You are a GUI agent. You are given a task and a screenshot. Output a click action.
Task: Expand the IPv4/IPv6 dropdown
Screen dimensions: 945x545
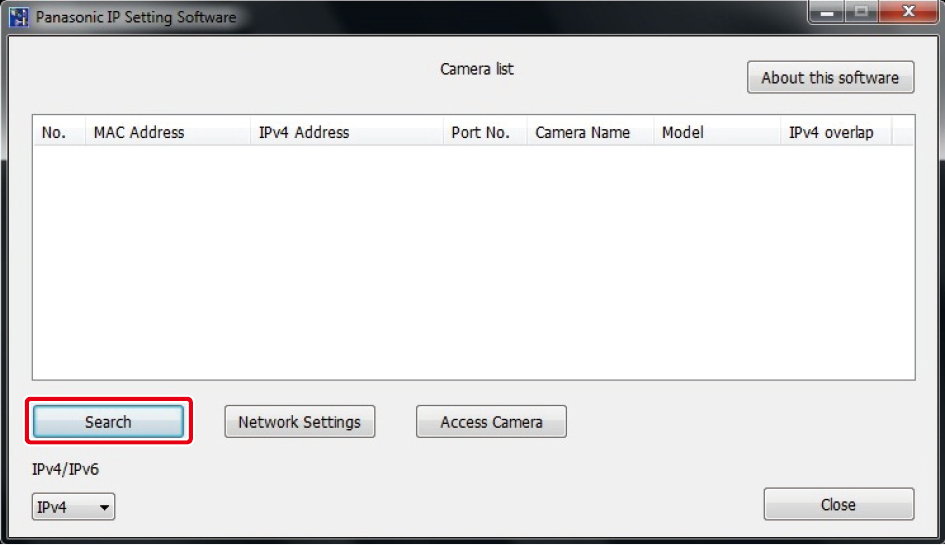tap(73, 507)
